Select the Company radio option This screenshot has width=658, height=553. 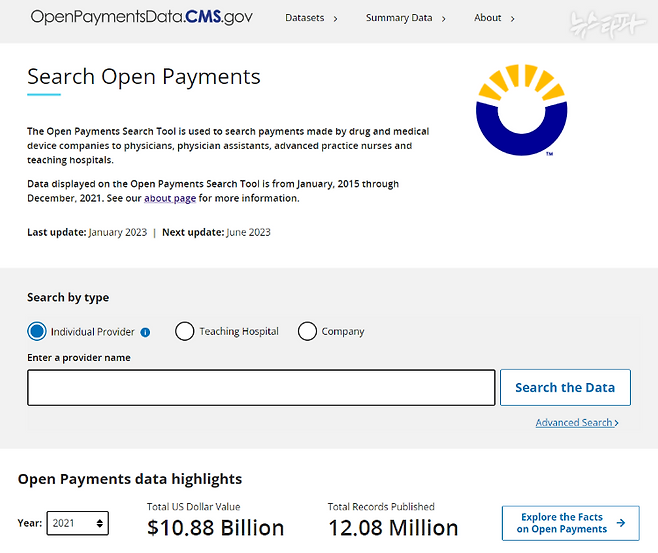point(307,331)
